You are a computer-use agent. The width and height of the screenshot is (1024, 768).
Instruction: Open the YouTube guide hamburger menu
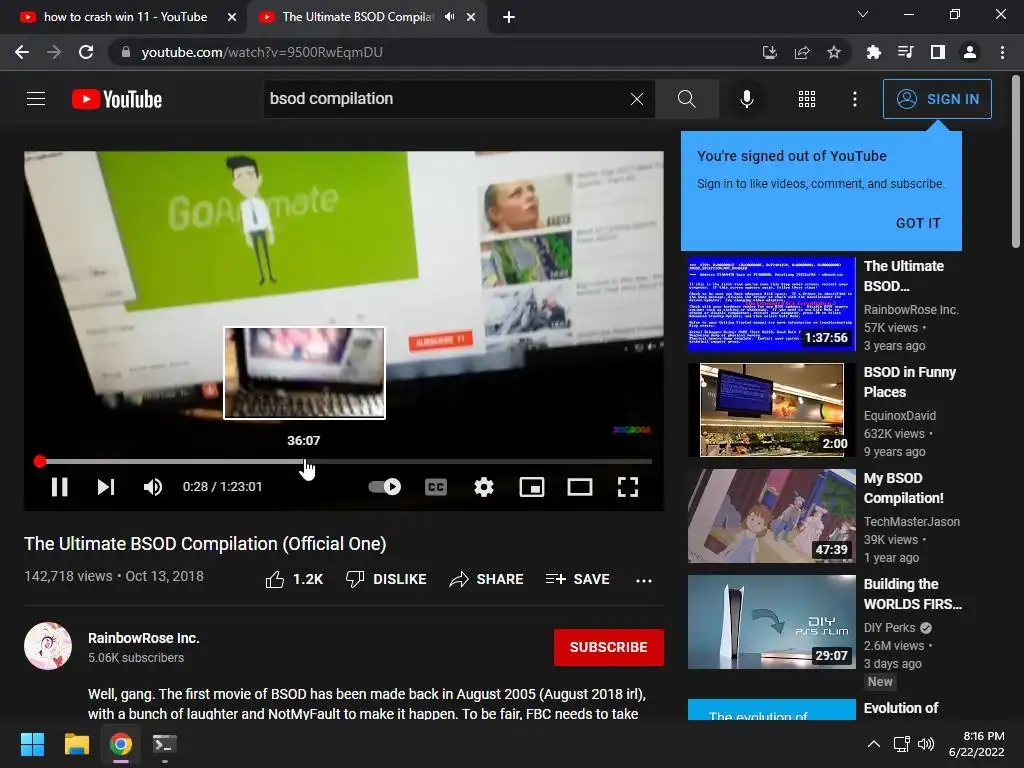[x=36, y=99]
